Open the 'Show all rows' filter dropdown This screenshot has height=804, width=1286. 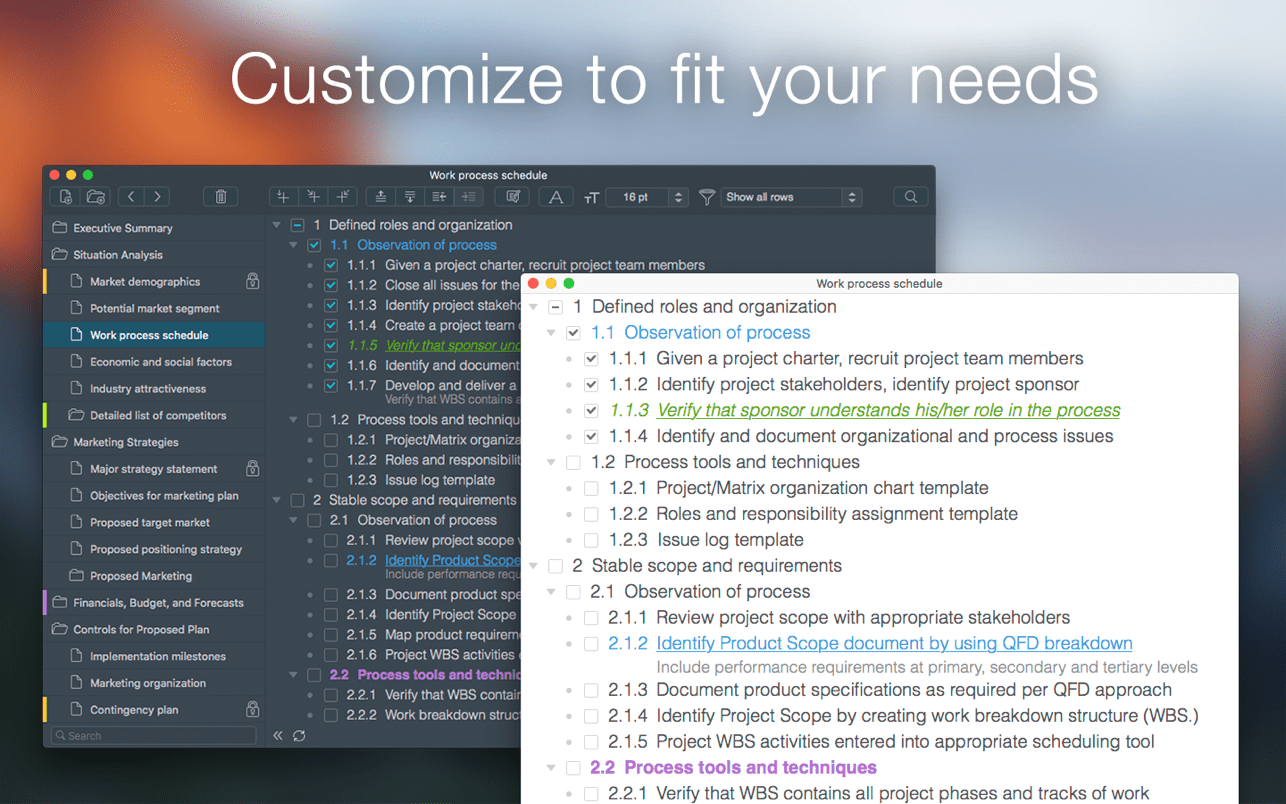point(791,197)
